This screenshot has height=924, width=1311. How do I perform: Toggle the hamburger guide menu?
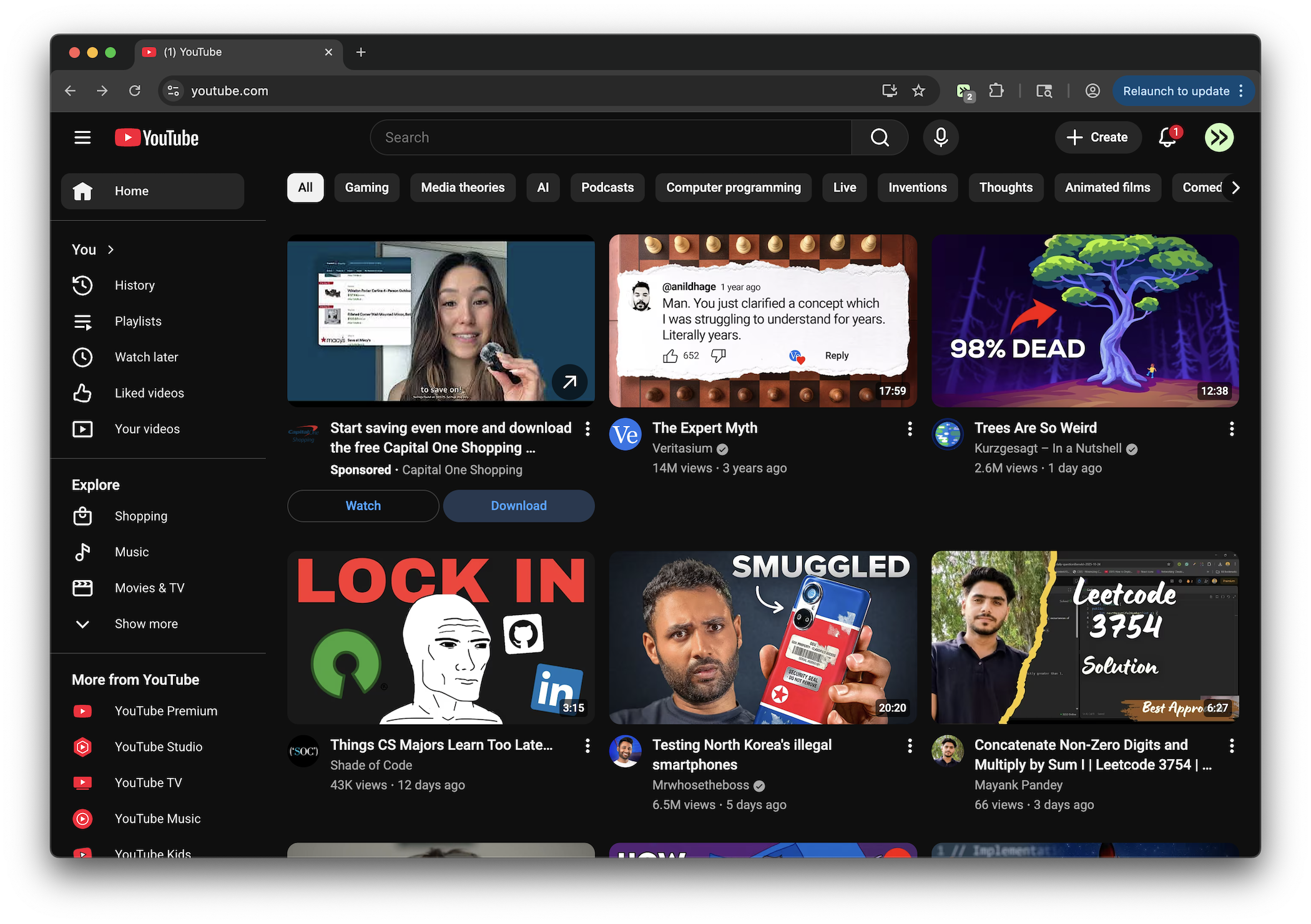point(82,137)
